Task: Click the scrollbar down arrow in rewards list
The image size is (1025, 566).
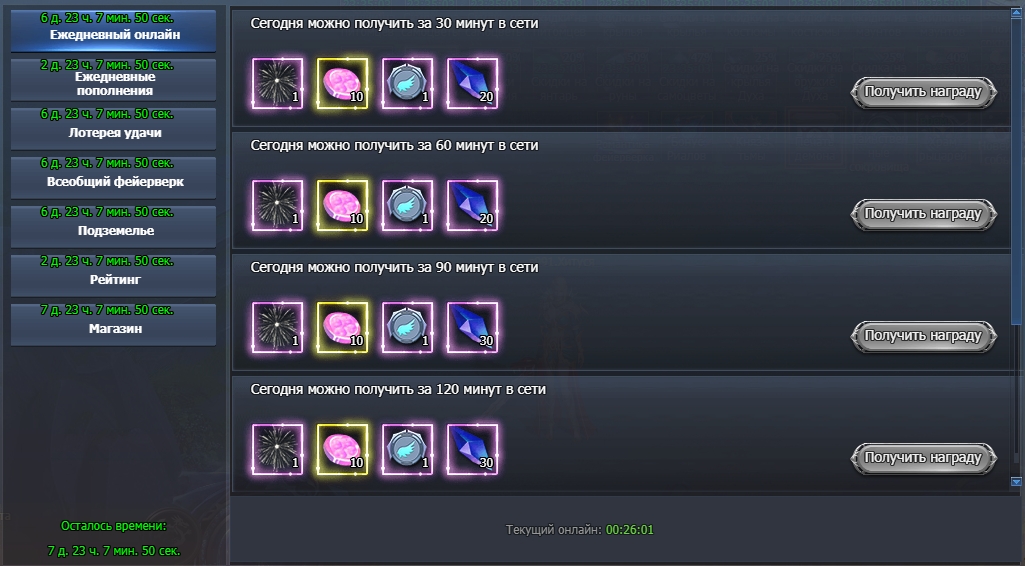Action: pyautogui.click(x=1016, y=482)
